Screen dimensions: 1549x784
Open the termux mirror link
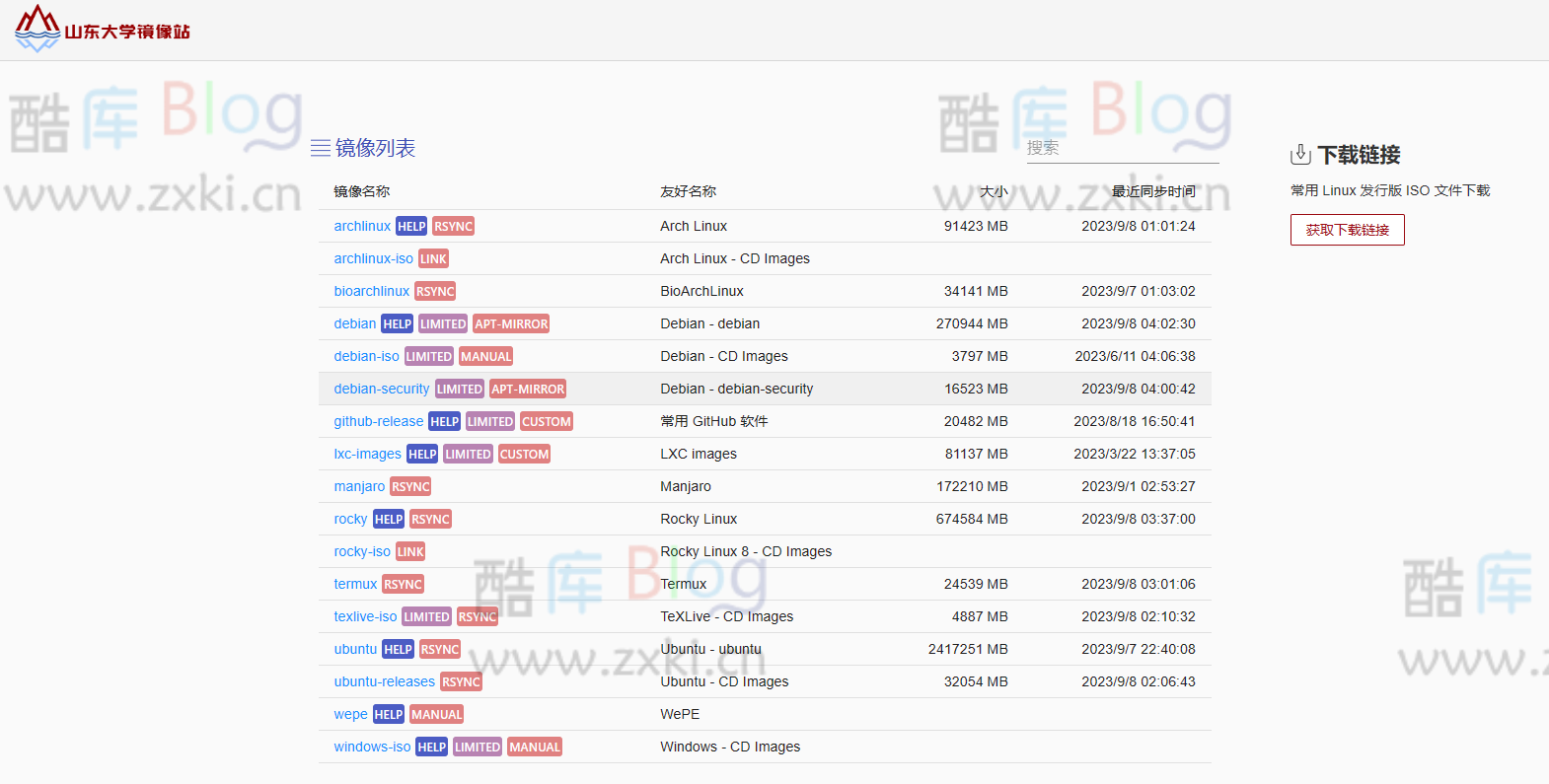tap(355, 585)
